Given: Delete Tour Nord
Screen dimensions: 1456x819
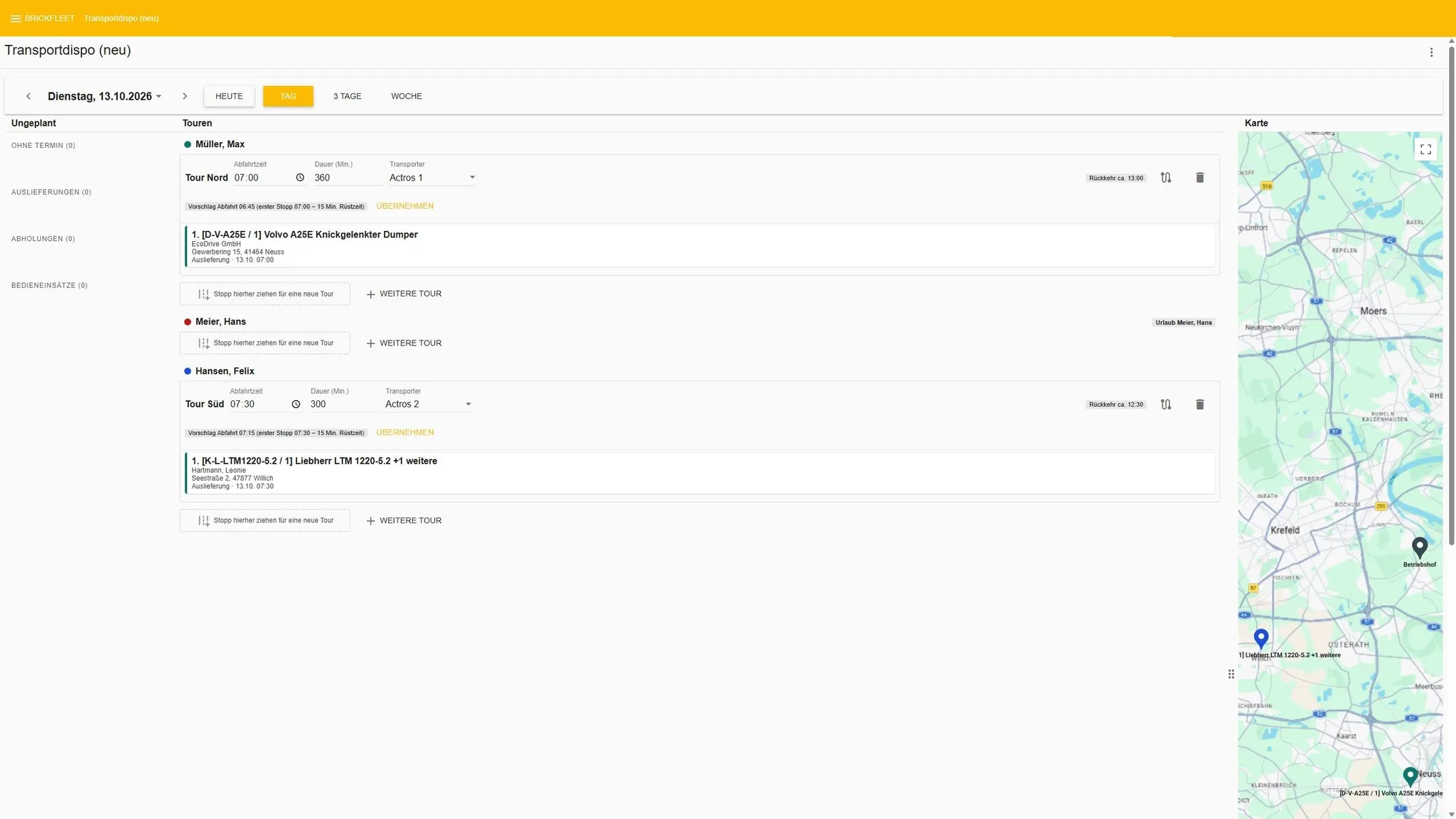Looking at the screenshot, I should (1200, 178).
